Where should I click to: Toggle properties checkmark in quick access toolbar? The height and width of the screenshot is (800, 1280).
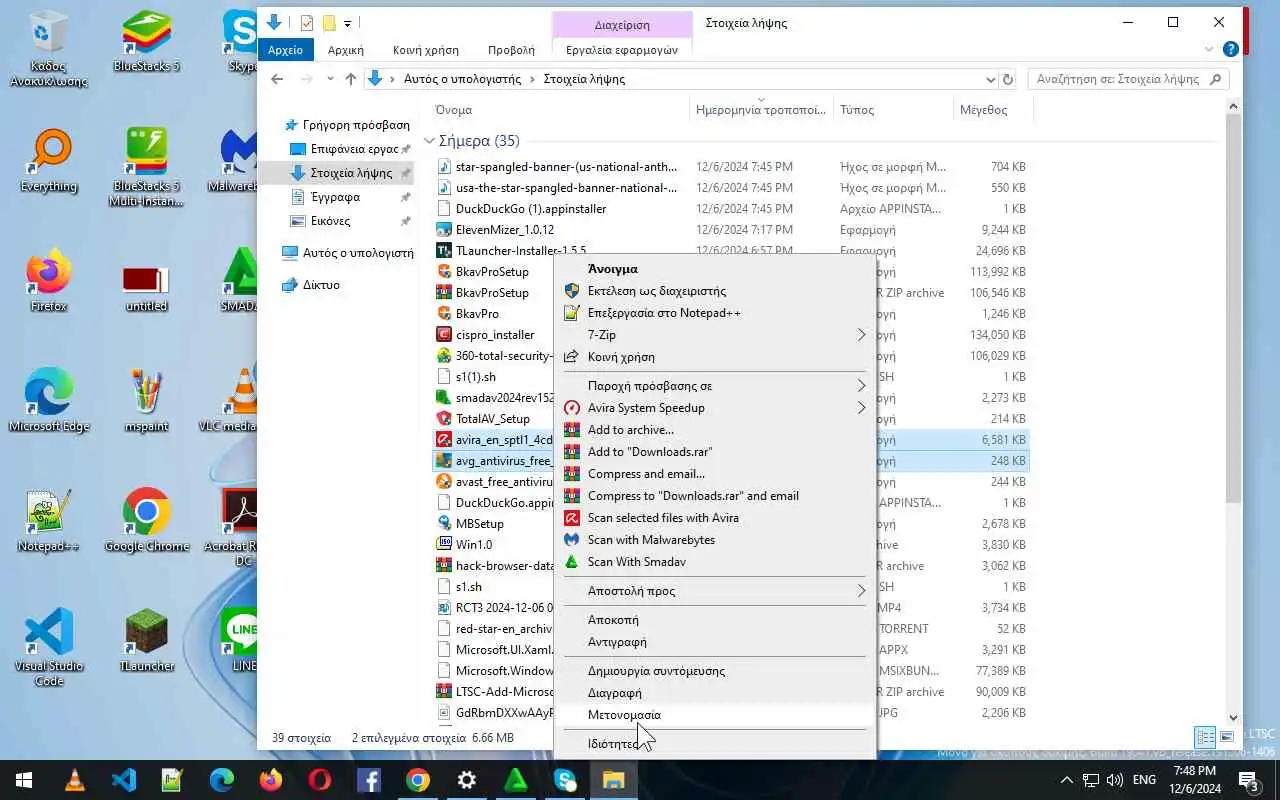tap(306, 23)
